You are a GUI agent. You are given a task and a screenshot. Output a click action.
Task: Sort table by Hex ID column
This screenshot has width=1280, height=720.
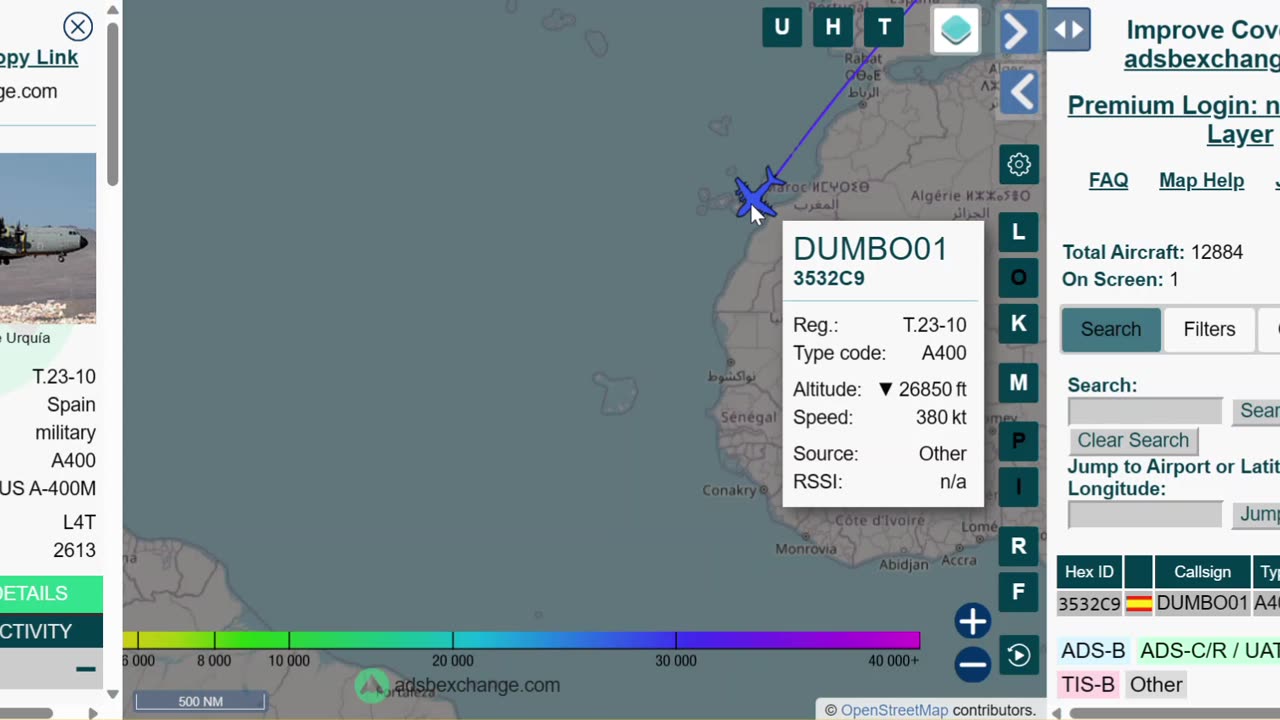click(x=1089, y=572)
